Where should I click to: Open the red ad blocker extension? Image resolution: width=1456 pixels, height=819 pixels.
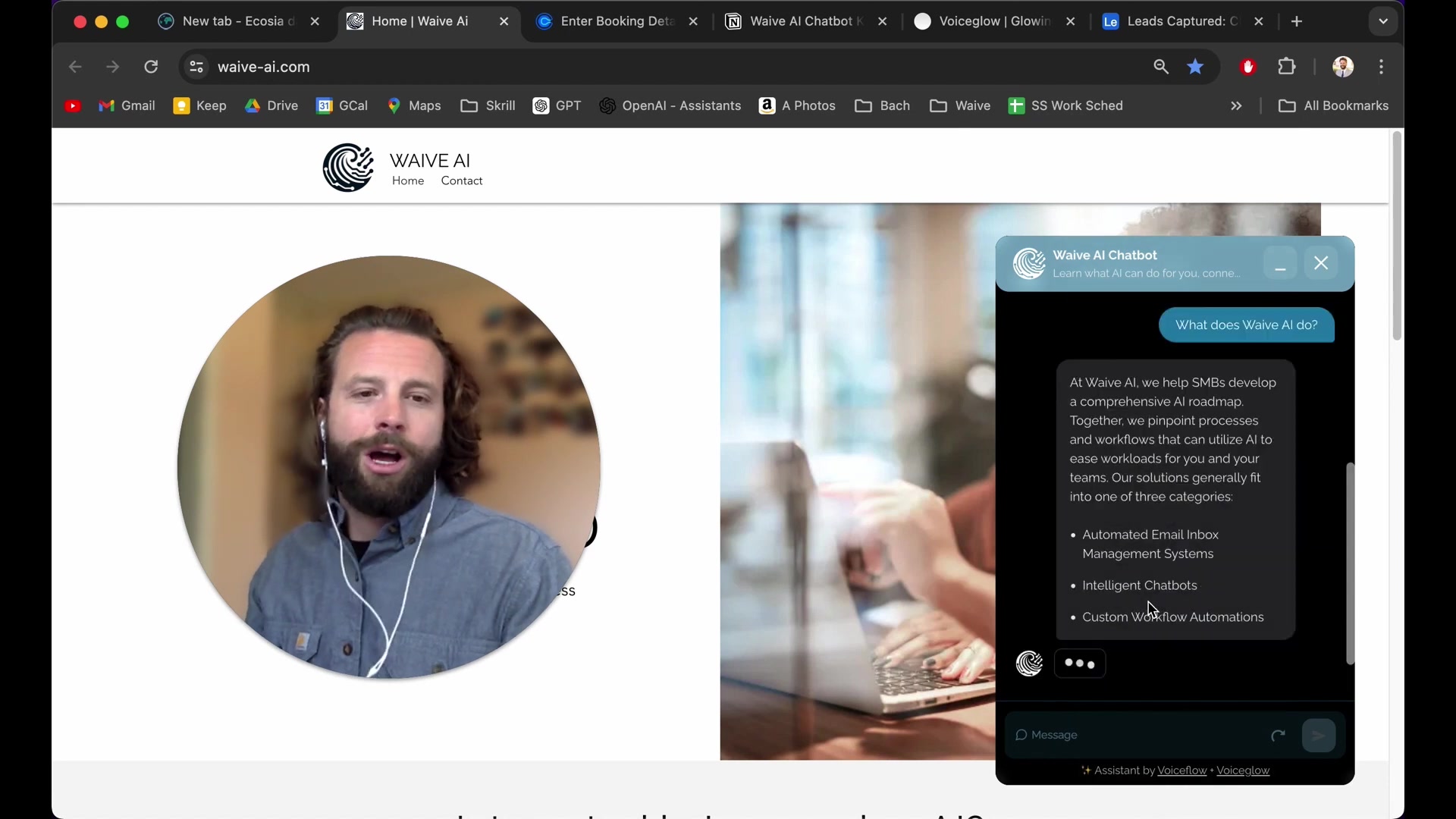[1248, 67]
